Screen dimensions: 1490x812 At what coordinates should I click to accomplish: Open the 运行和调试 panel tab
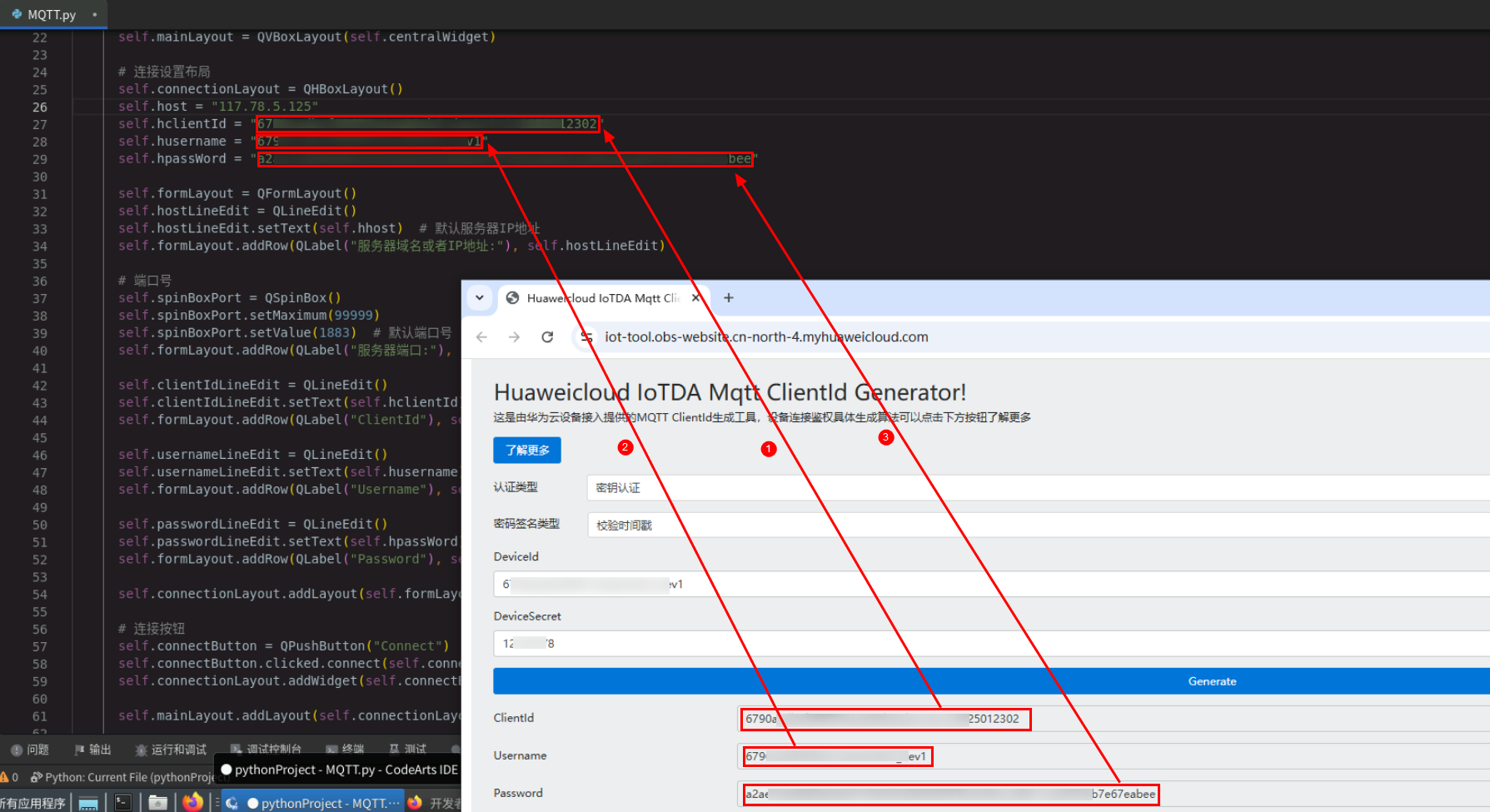[171, 750]
